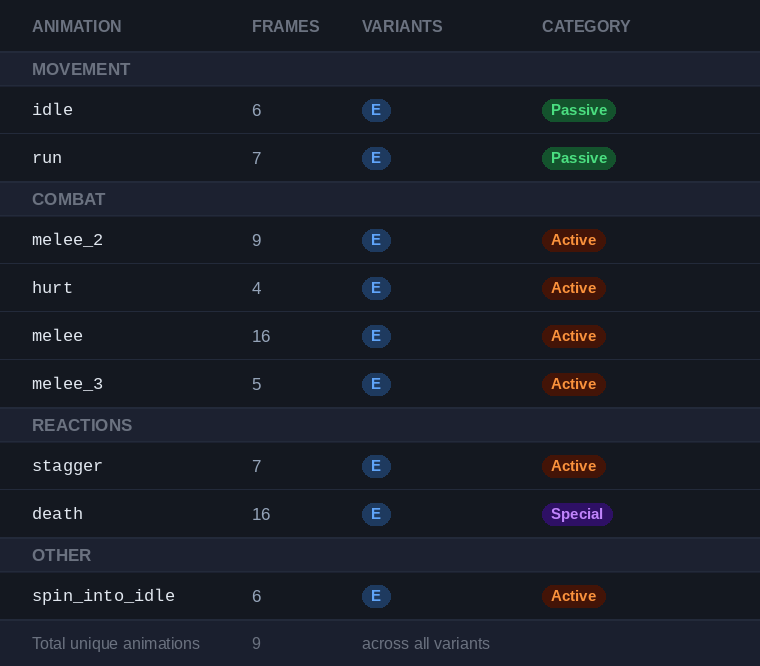The width and height of the screenshot is (760, 666).
Task: Select the death animation name
Action: point(57,514)
